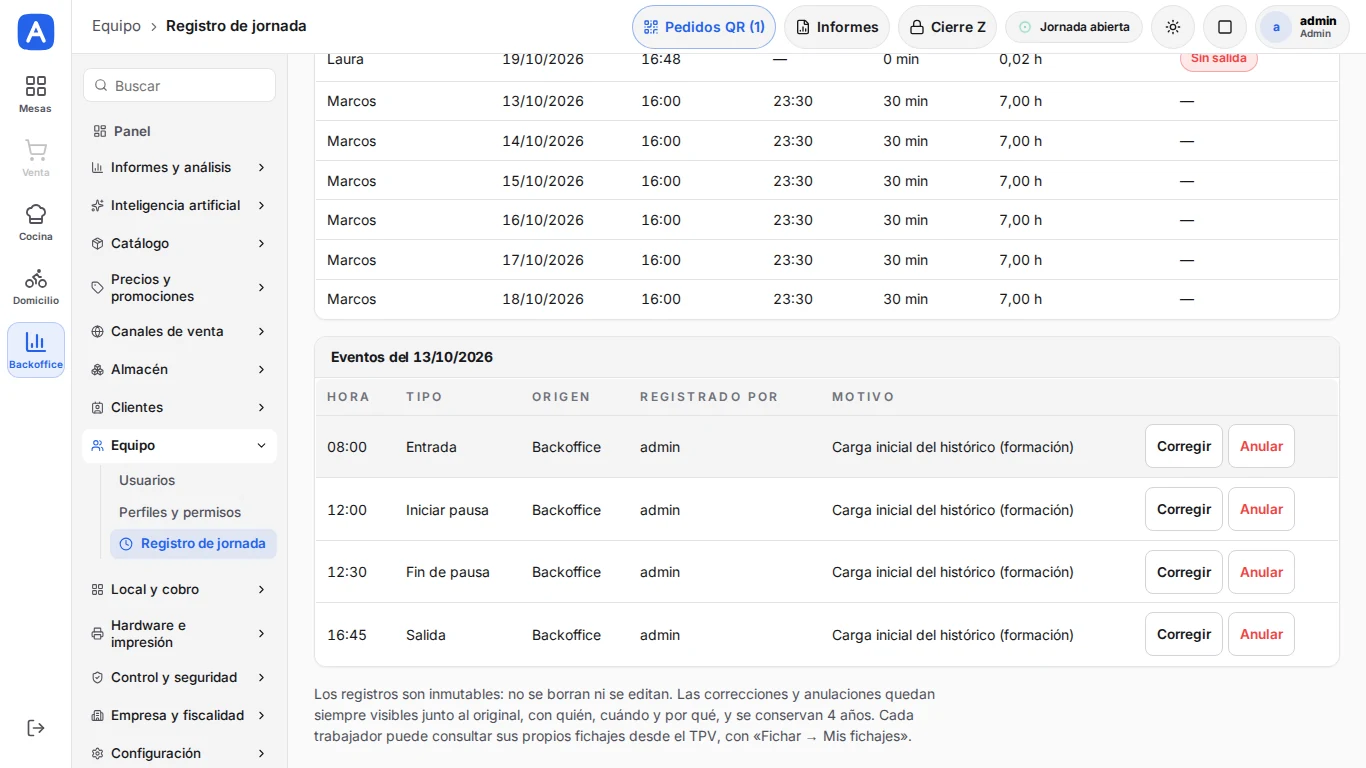Expand Canales de venta section
This screenshot has width=1366, height=768.
point(180,331)
